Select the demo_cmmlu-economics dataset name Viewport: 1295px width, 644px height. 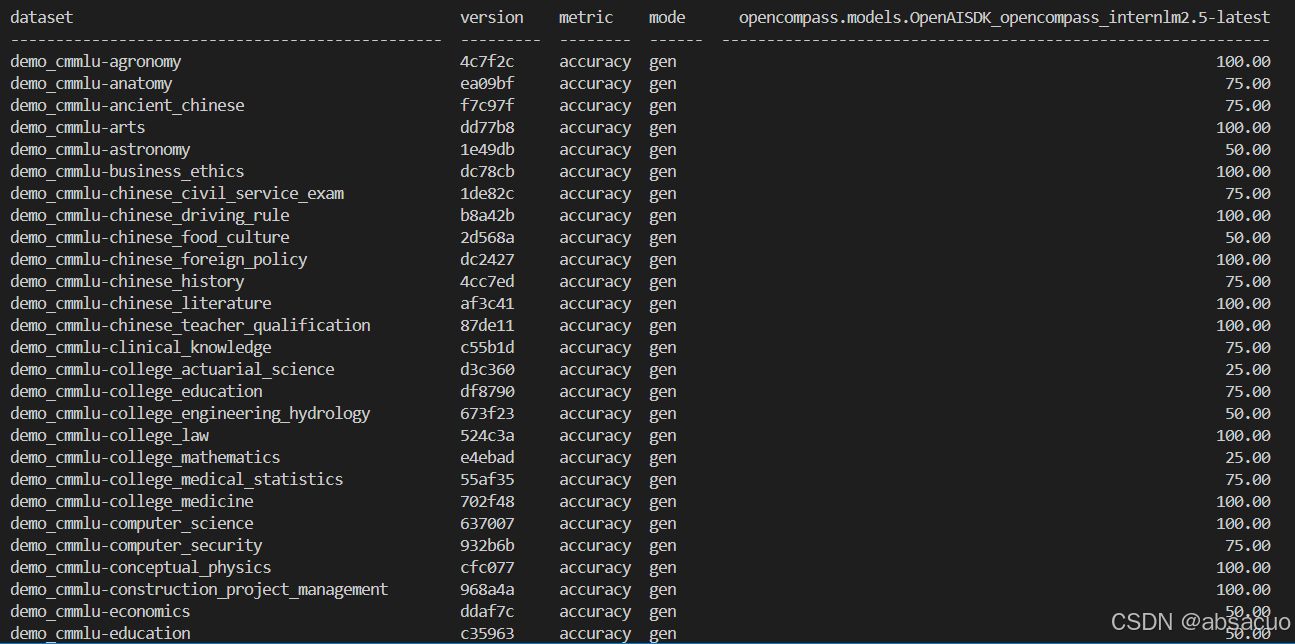tap(100, 611)
